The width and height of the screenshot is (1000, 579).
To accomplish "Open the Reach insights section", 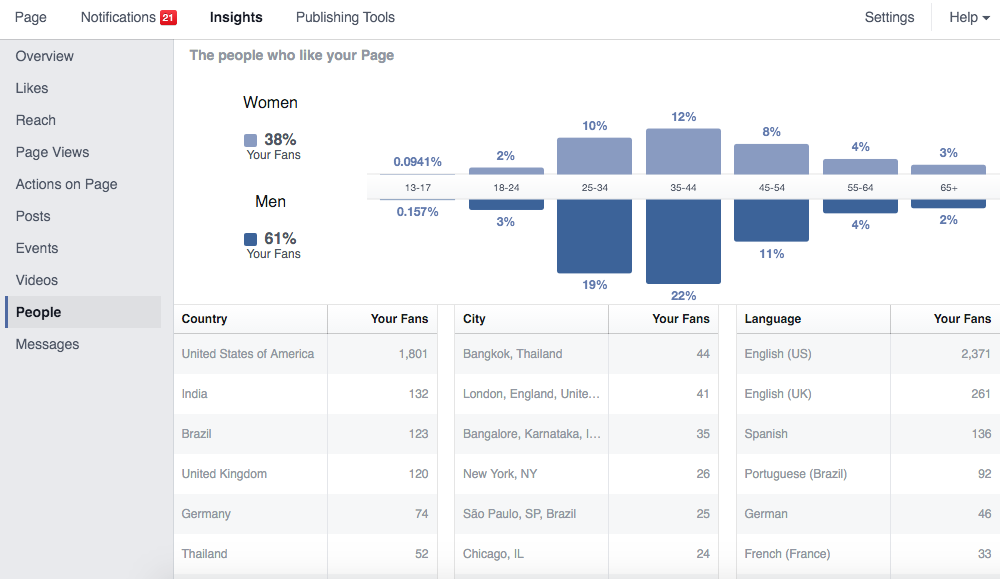I will [x=36, y=120].
